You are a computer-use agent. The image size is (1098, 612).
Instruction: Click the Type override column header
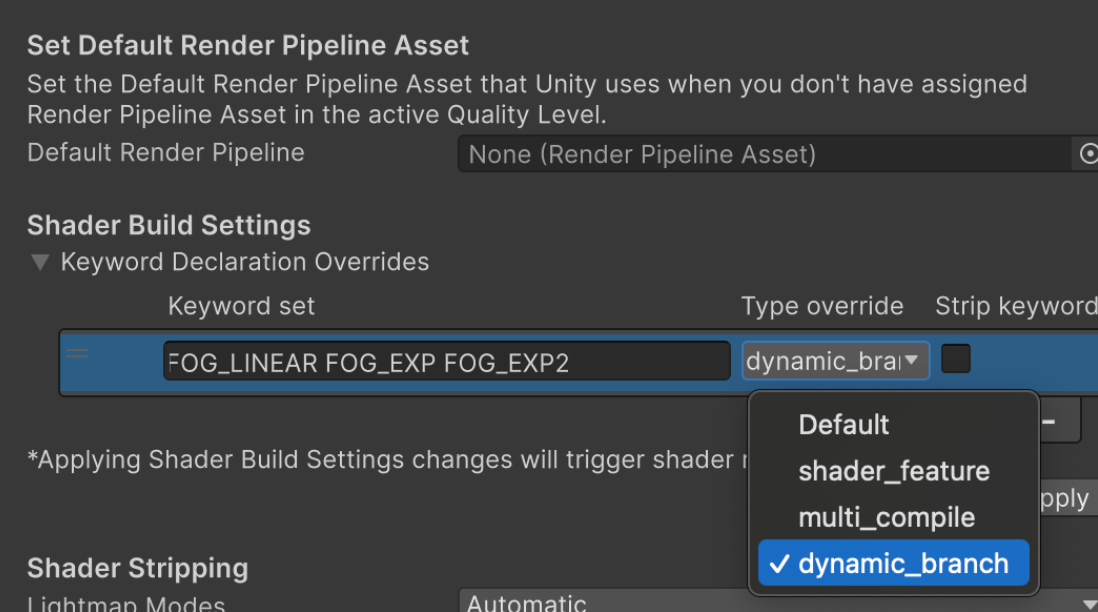pos(822,306)
